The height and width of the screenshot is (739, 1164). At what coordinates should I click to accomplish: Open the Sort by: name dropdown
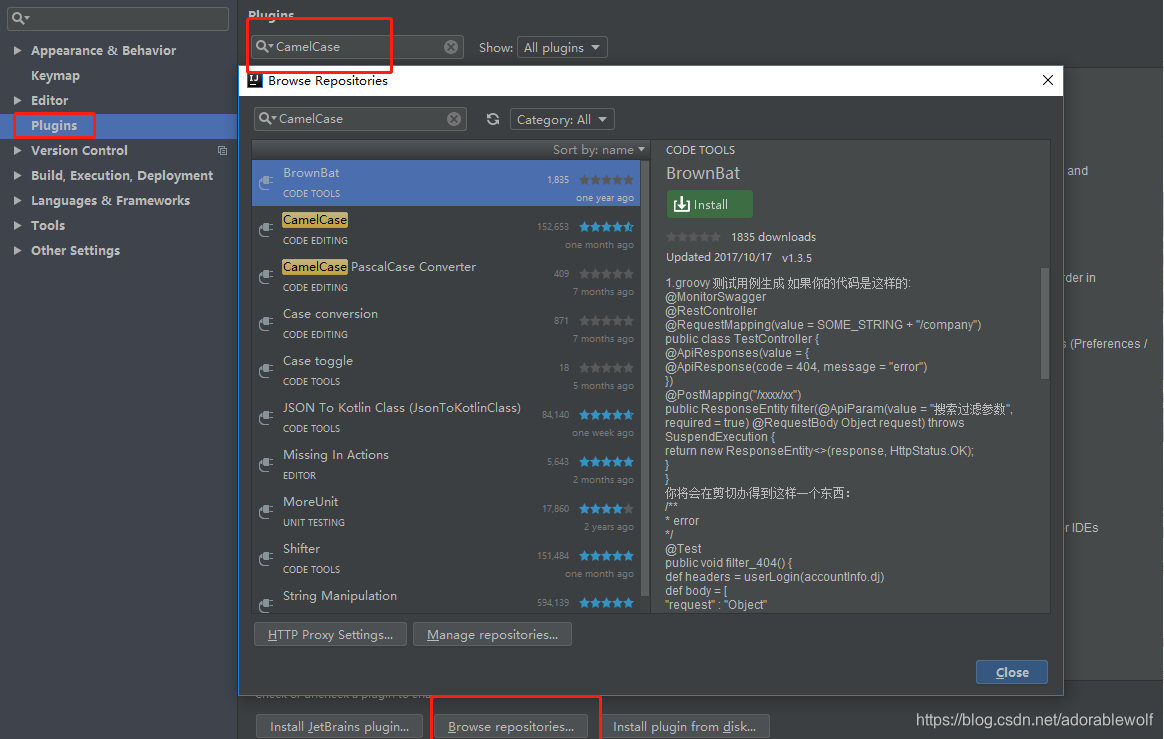coord(598,150)
